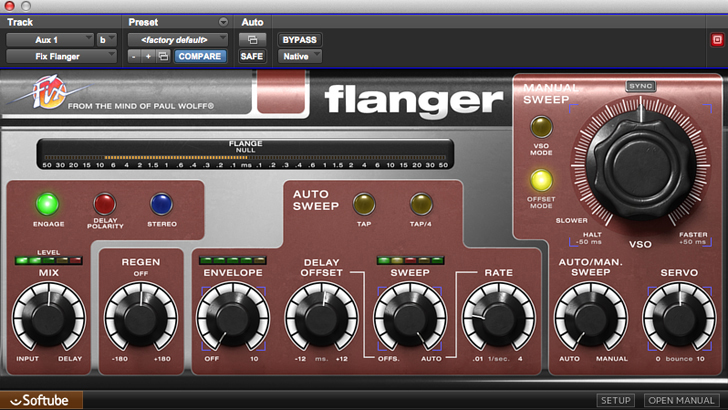The width and height of the screenshot is (728, 410).
Task: Click the preset settings copy icon
Action: pos(163,56)
